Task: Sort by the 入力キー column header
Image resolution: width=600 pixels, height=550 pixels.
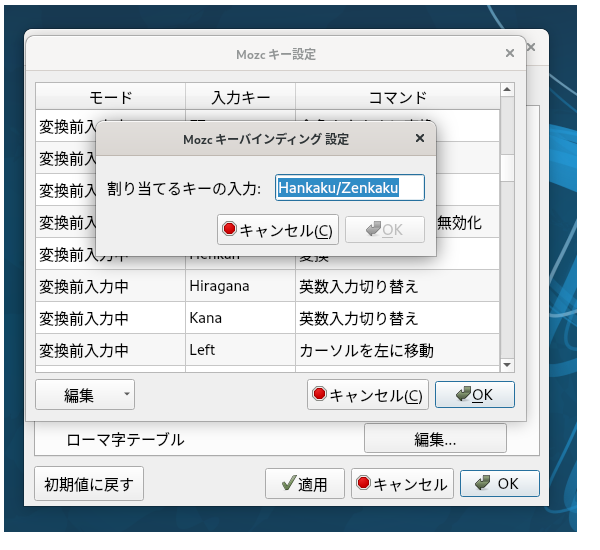Action: coord(240,97)
